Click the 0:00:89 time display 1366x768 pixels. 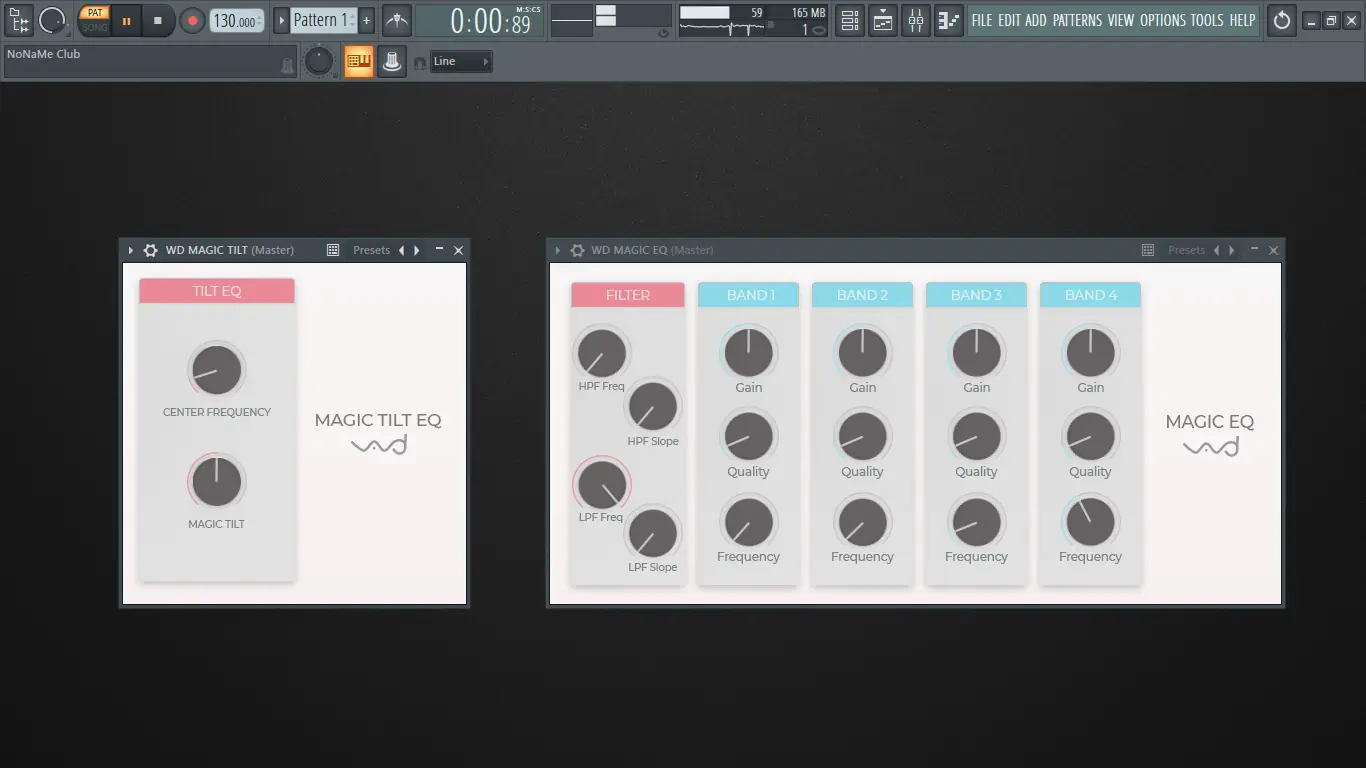(479, 20)
